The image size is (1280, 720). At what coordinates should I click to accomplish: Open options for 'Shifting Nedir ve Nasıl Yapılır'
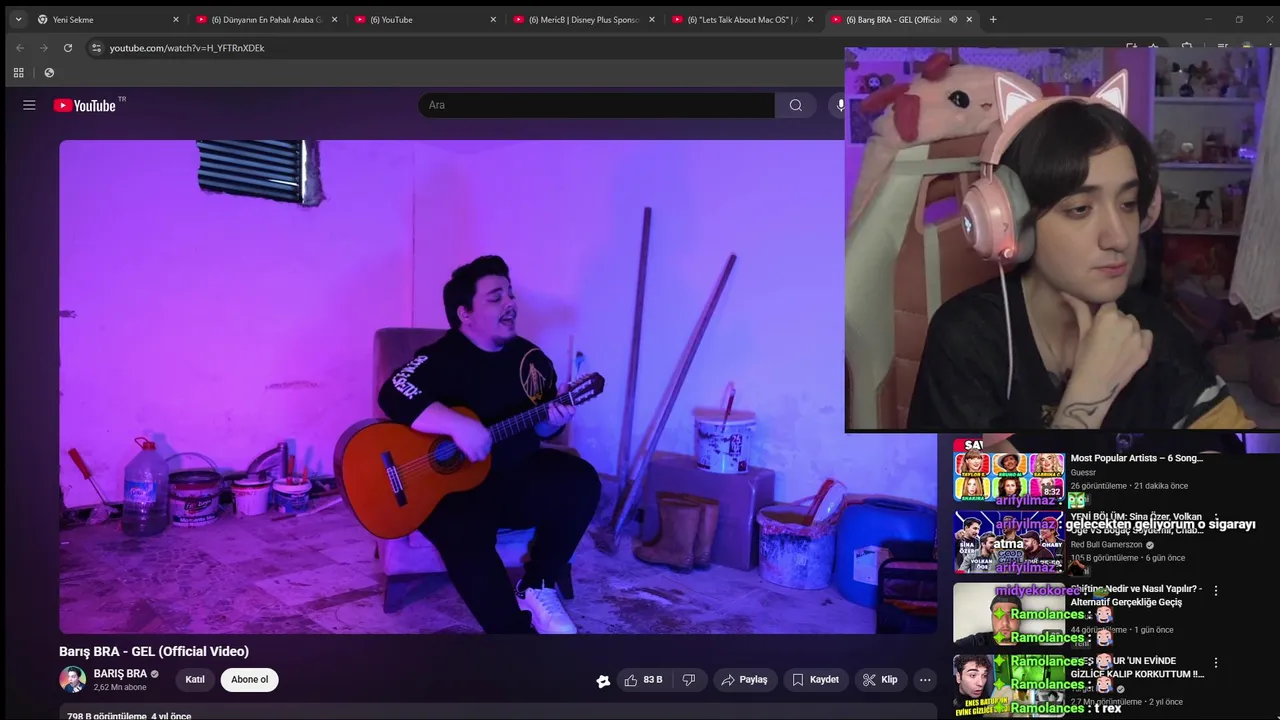[1216, 591]
